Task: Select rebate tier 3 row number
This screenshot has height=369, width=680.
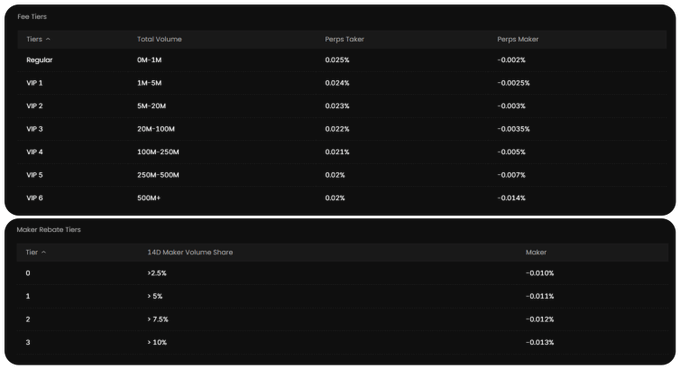Action: tap(28, 343)
